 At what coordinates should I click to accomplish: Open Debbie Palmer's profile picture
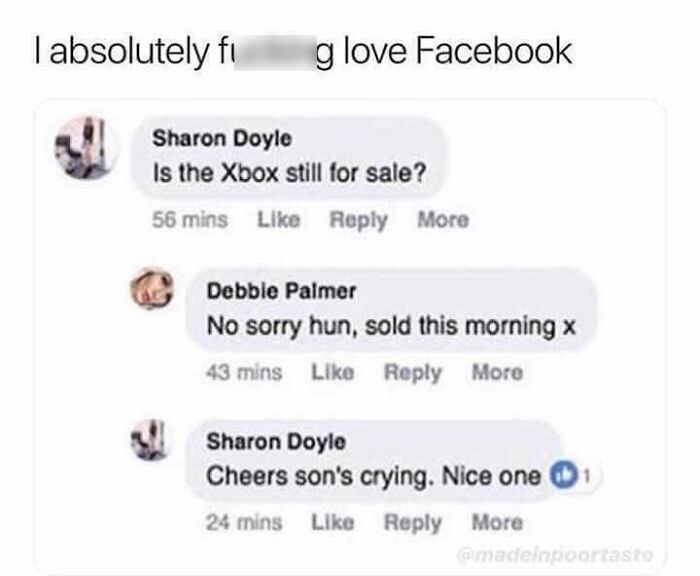(152, 289)
